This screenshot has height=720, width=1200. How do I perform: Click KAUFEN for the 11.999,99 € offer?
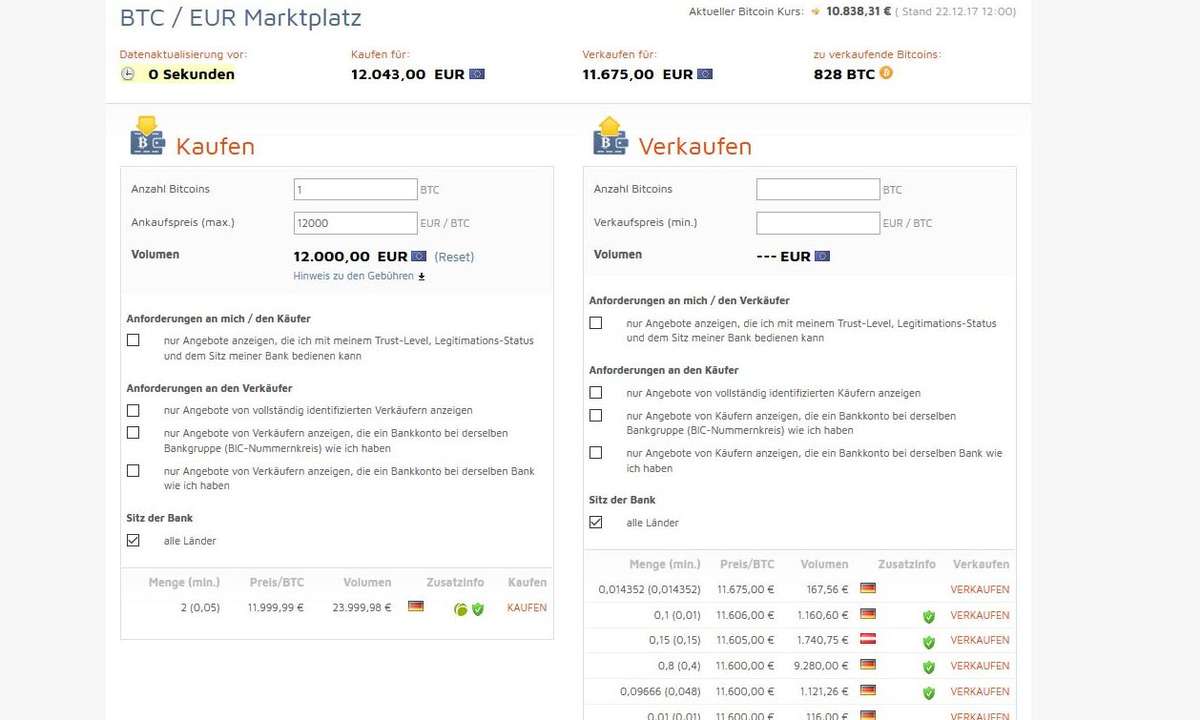pos(527,607)
